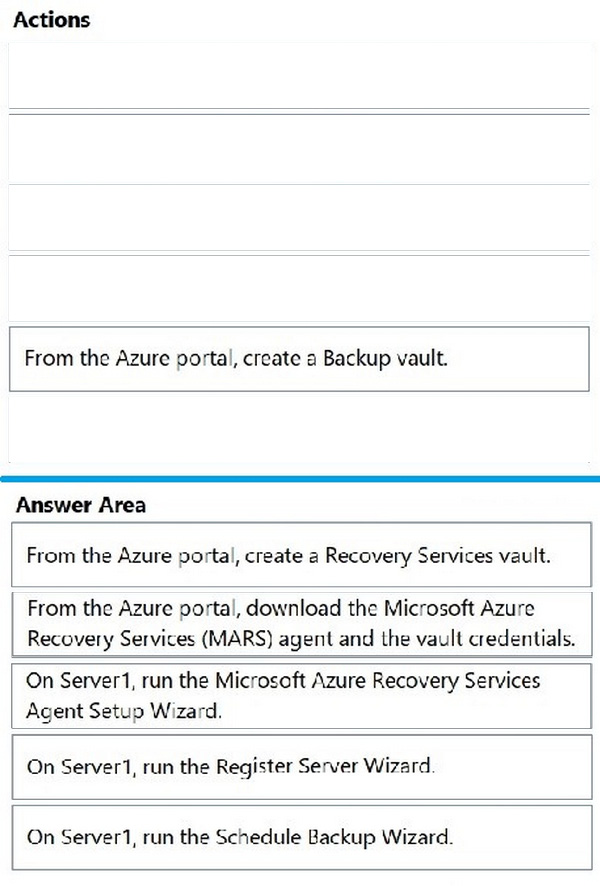This screenshot has height=886, width=600.
Task: Click the empty slot directly above Backup vault box
Action: [x=299, y=288]
